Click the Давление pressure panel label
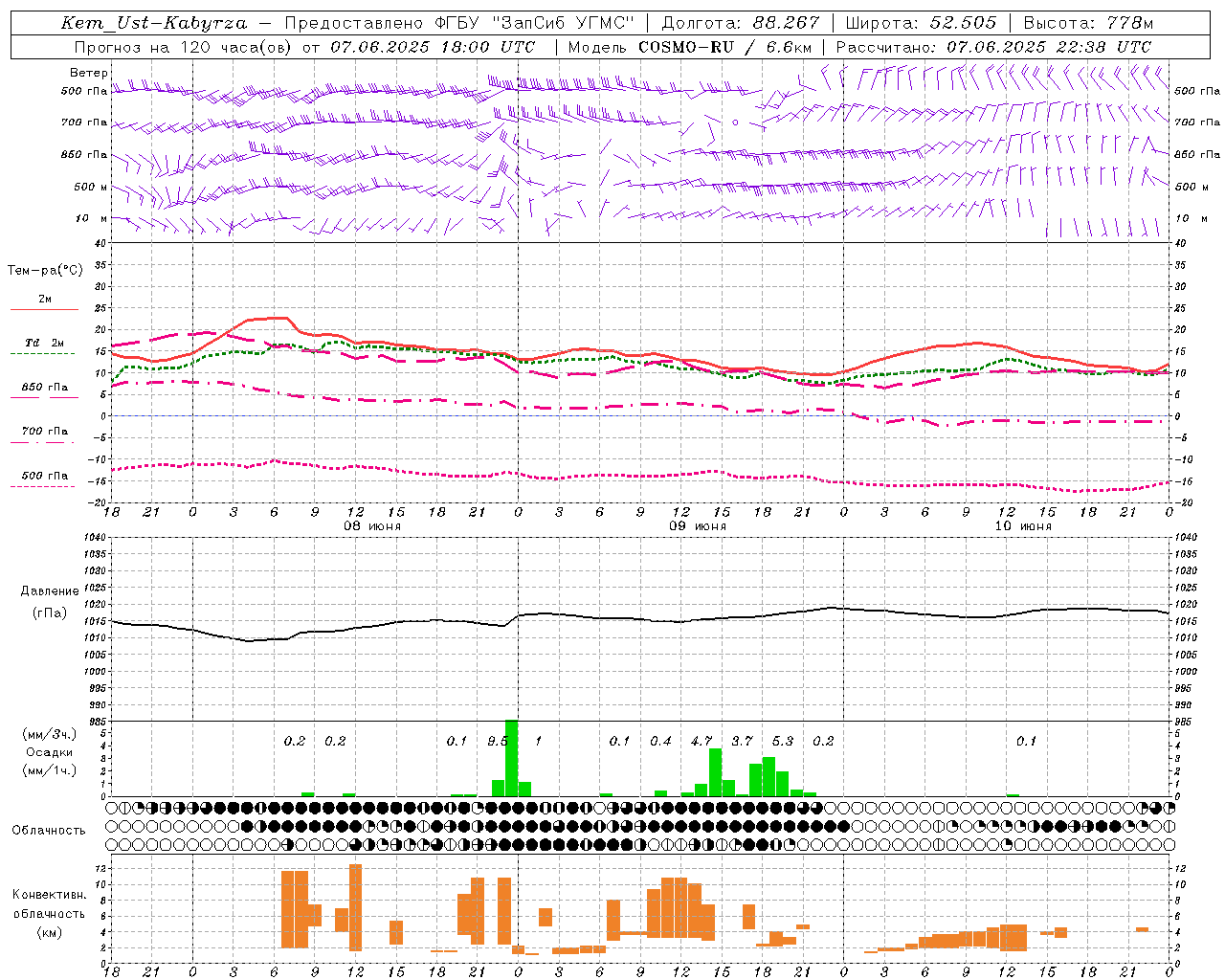The width and height of the screenshot is (1225, 980). click(50, 591)
